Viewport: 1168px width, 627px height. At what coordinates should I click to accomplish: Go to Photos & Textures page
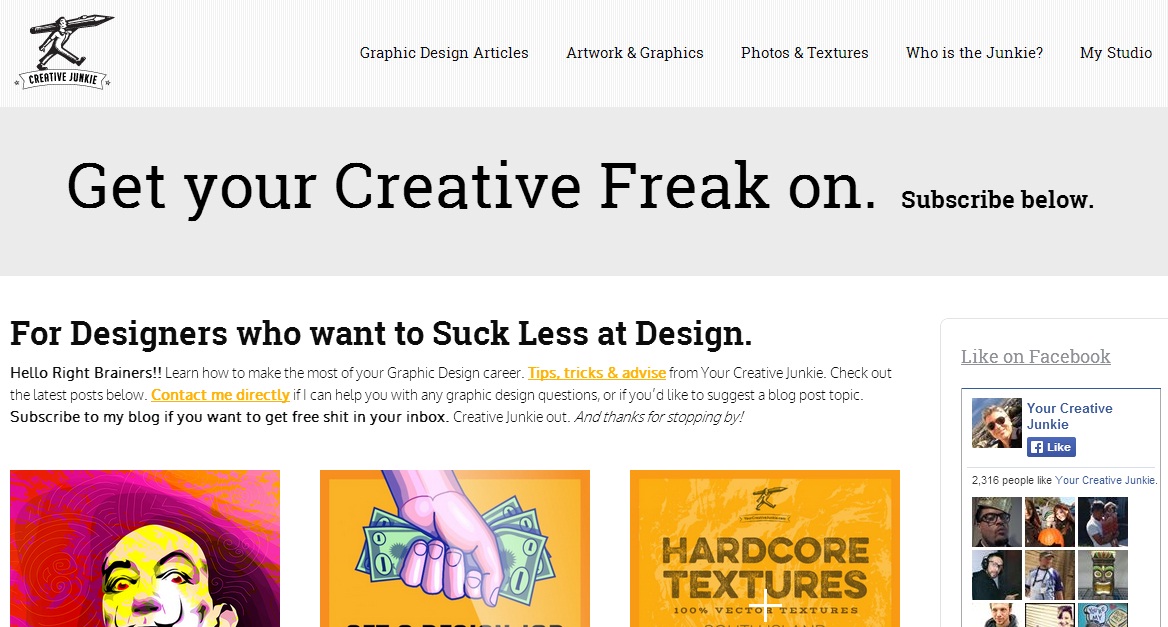pyautogui.click(x=804, y=53)
